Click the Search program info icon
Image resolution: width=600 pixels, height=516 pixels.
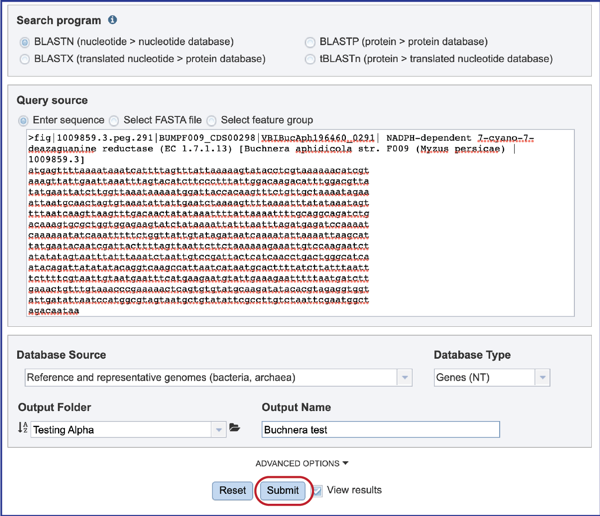tap(112, 20)
